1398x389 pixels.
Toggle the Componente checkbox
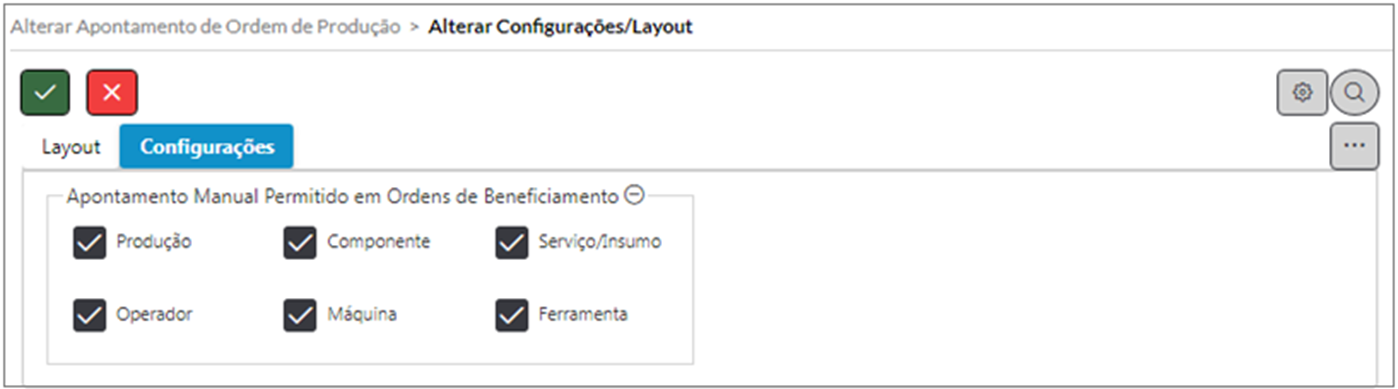point(300,243)
